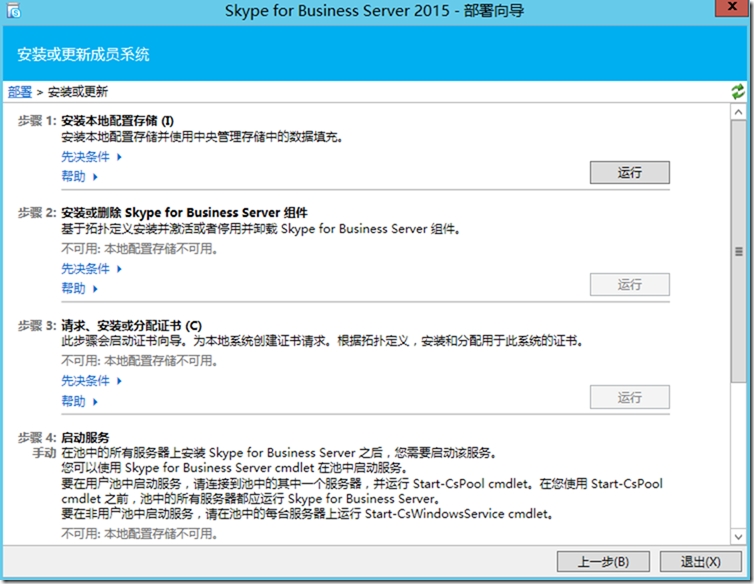Viewport: 754px width, 584px height.
Task: Open the 部署 breadcrumb link
Action: coord(20,92)
